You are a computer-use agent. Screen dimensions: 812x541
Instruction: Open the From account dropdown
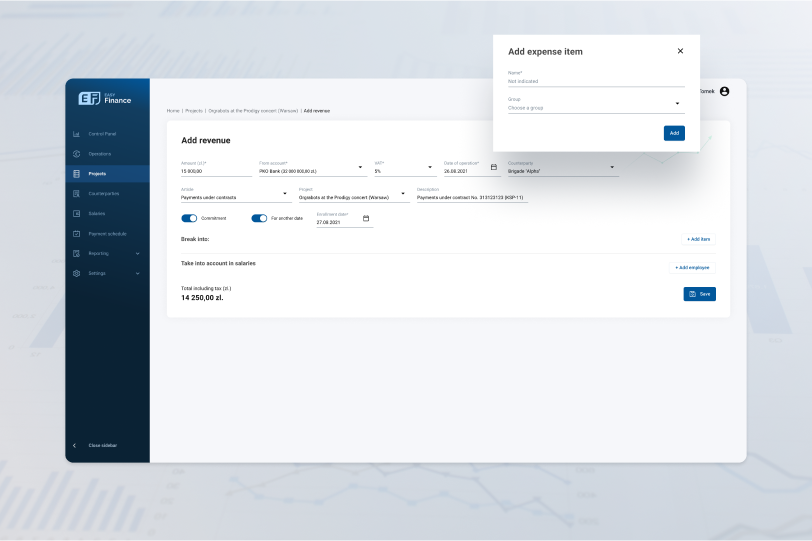361,167
